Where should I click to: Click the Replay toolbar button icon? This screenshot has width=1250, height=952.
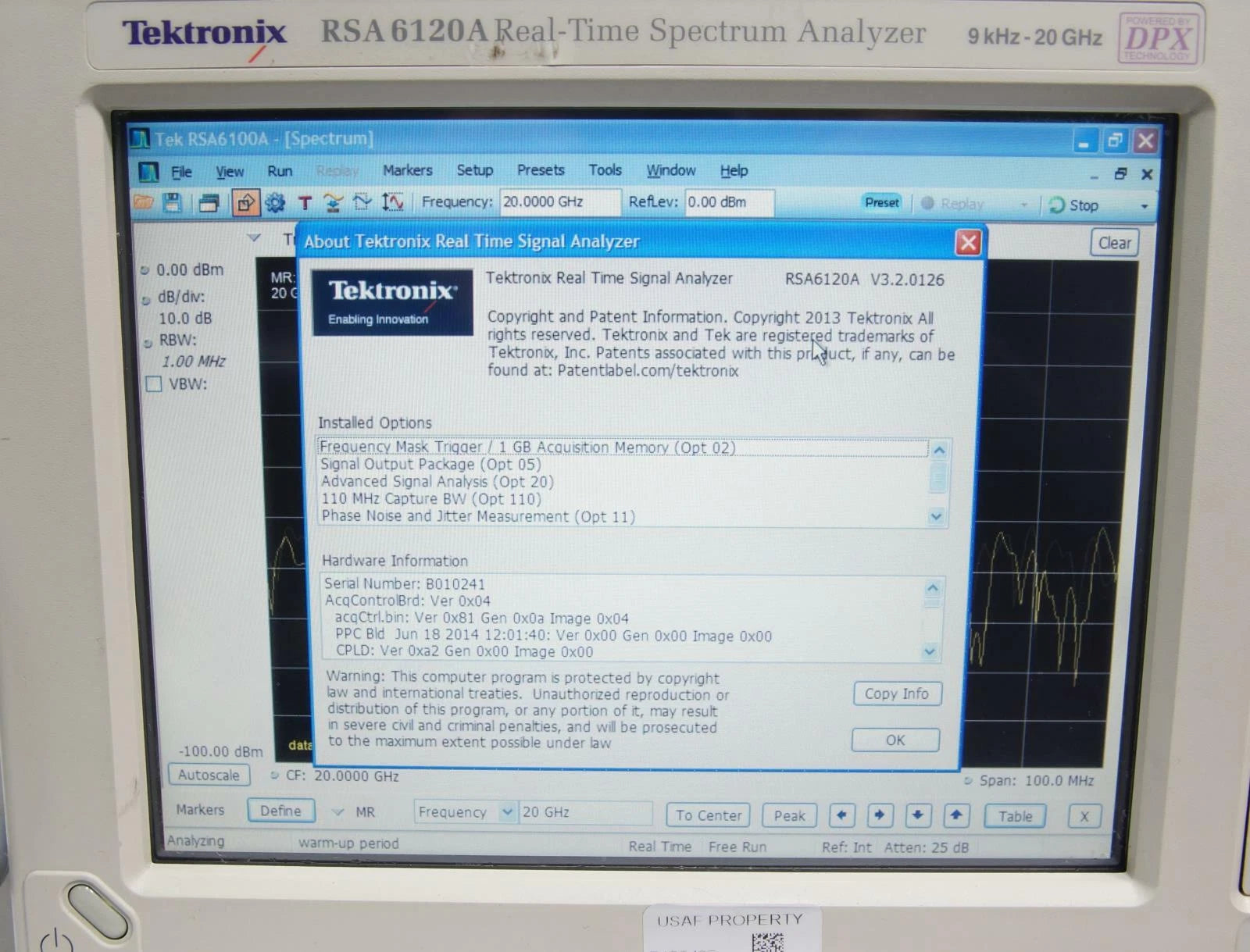point(927,203)
